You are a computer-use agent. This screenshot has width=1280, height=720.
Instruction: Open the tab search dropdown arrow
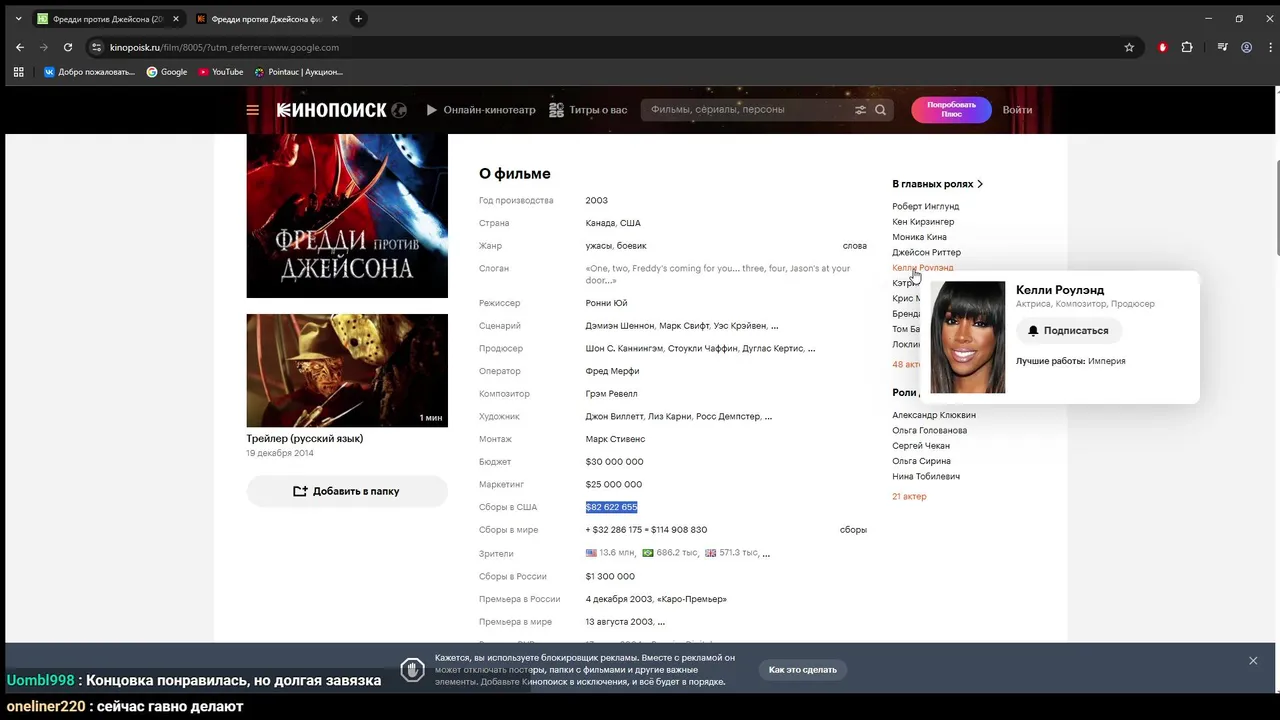click(18, 19)
